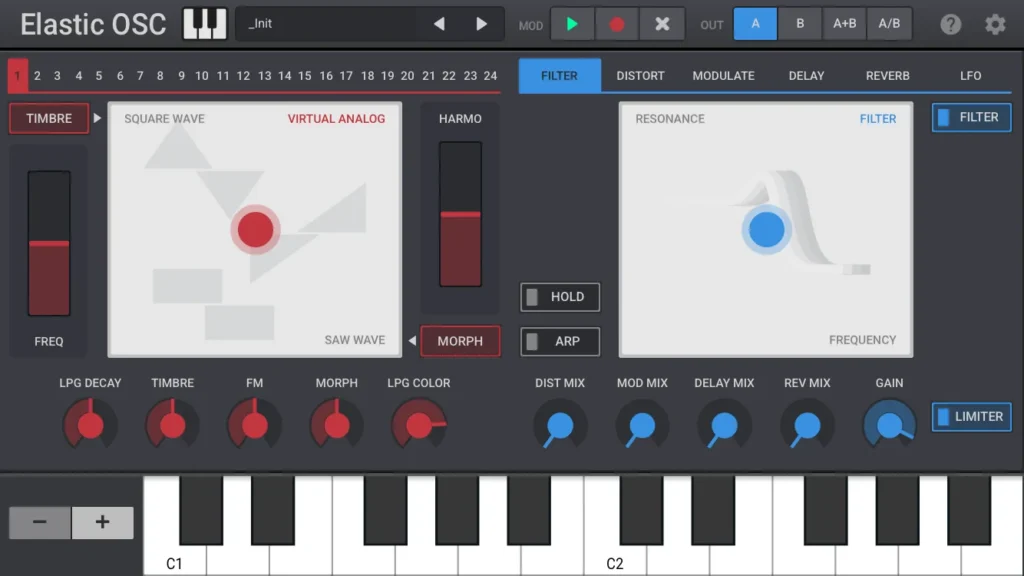This screenshot has width=1024, height=576.
Task: Click the red MOD record button
Action: pos(616,24)
